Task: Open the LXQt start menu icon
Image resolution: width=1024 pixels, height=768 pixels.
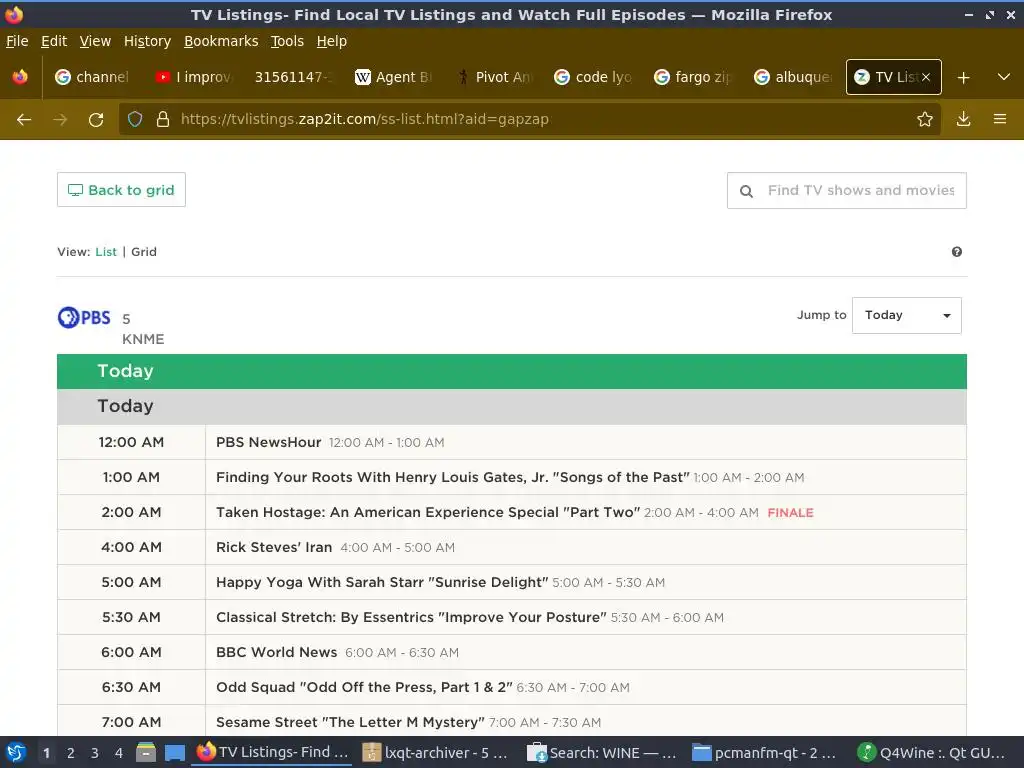Action: click(16, 753)
